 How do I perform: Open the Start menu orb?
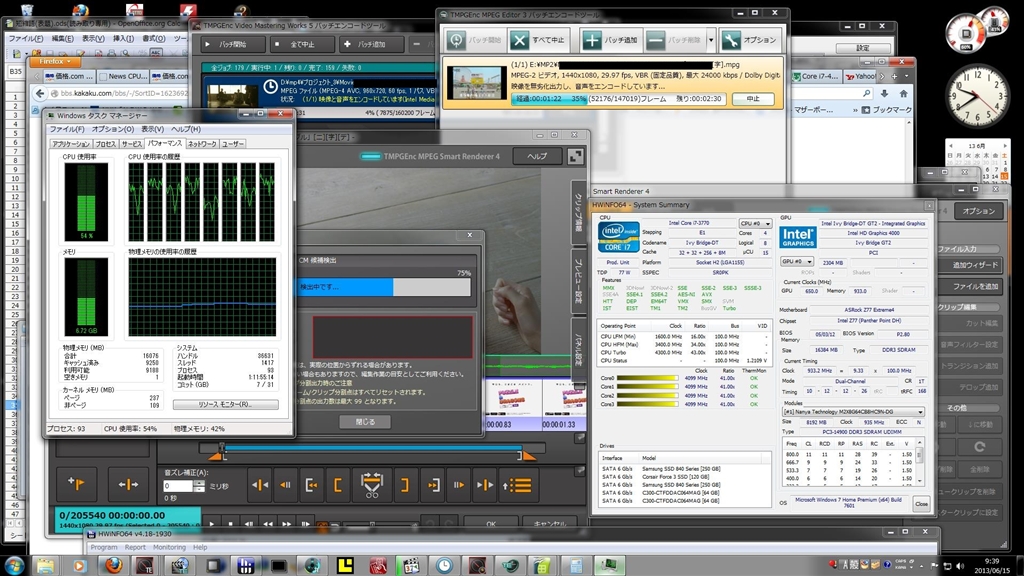[x=16, y=565]
